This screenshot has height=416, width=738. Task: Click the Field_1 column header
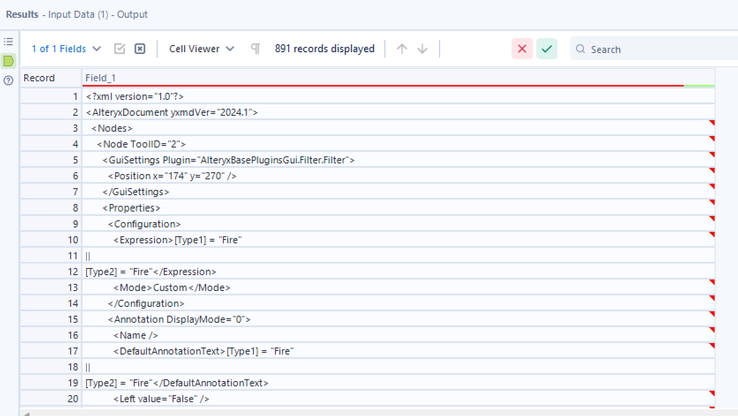[x=398, y=78]
